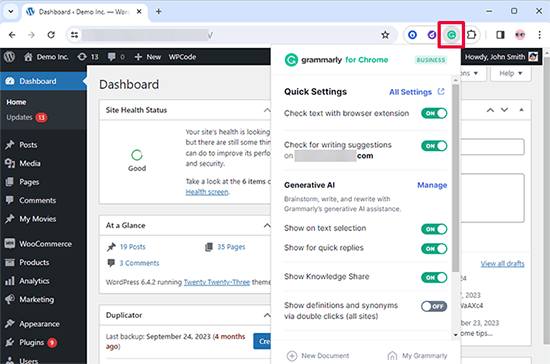The height and width of the screenshot is (364, 550).
Task: Collapse the Duplicator panel
Action: pos(267,315)
